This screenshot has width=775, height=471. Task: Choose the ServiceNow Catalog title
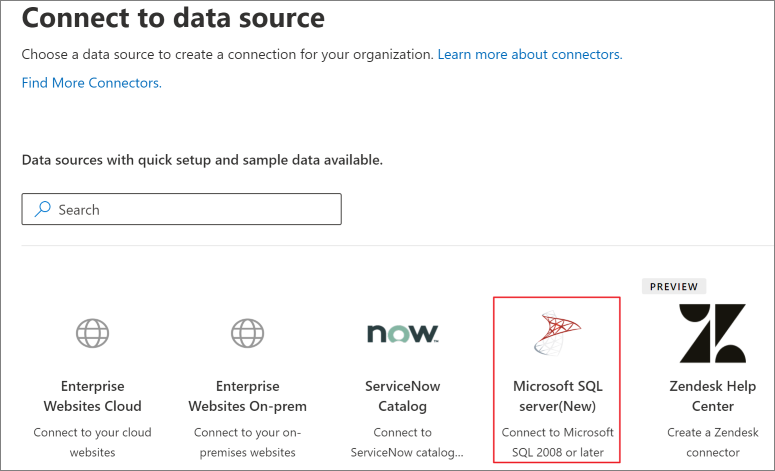click(402, 396)
